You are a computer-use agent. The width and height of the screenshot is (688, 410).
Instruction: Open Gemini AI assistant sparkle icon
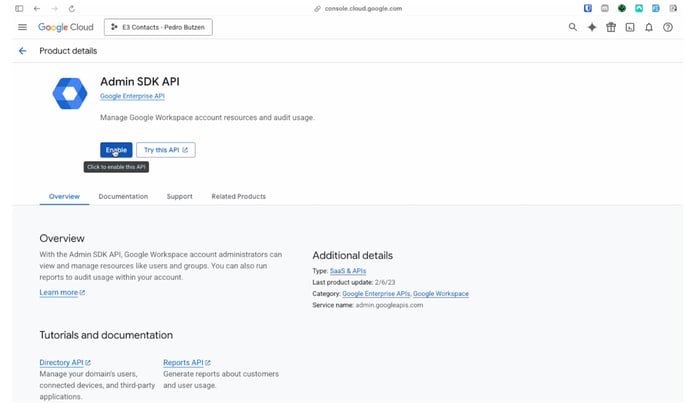coord(592,27)
